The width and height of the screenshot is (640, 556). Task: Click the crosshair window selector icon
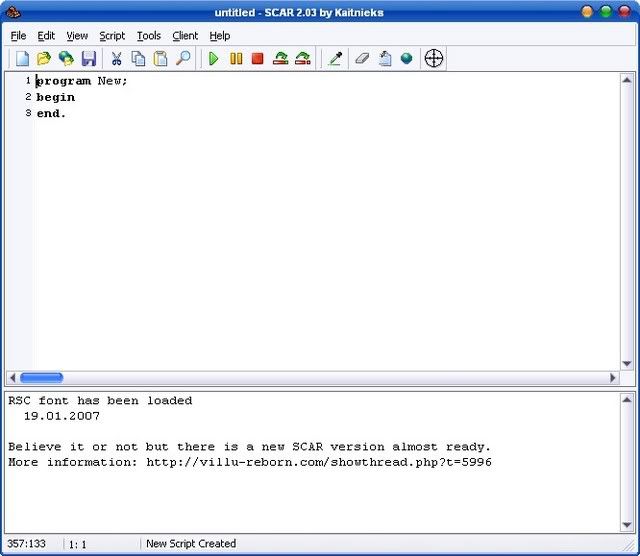(433, 59)
